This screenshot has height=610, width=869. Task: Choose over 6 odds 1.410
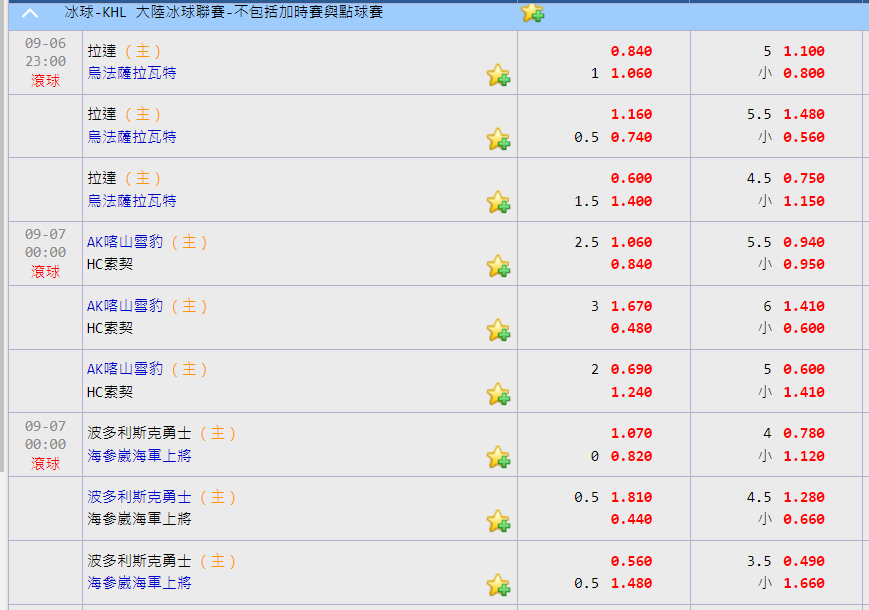[x=804, y=306]
